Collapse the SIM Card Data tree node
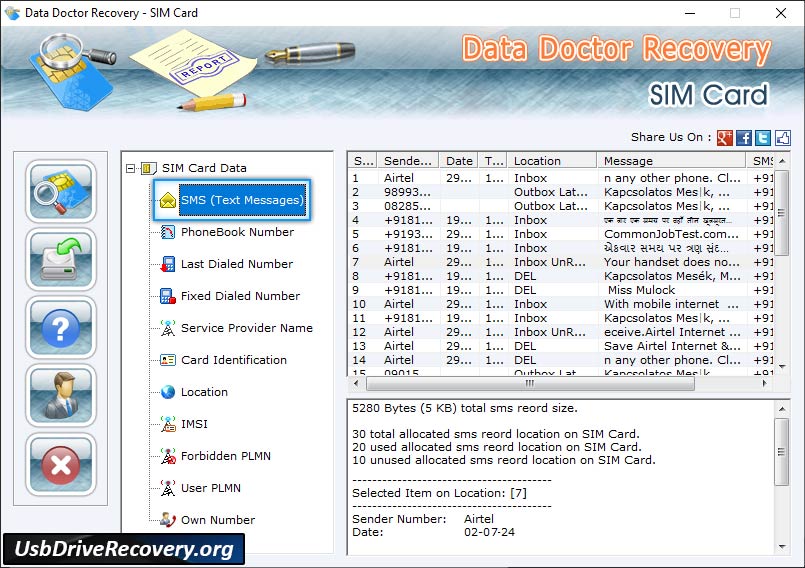Image resolution: width=805 pixels, height=568 pixels. pos(130,168)
